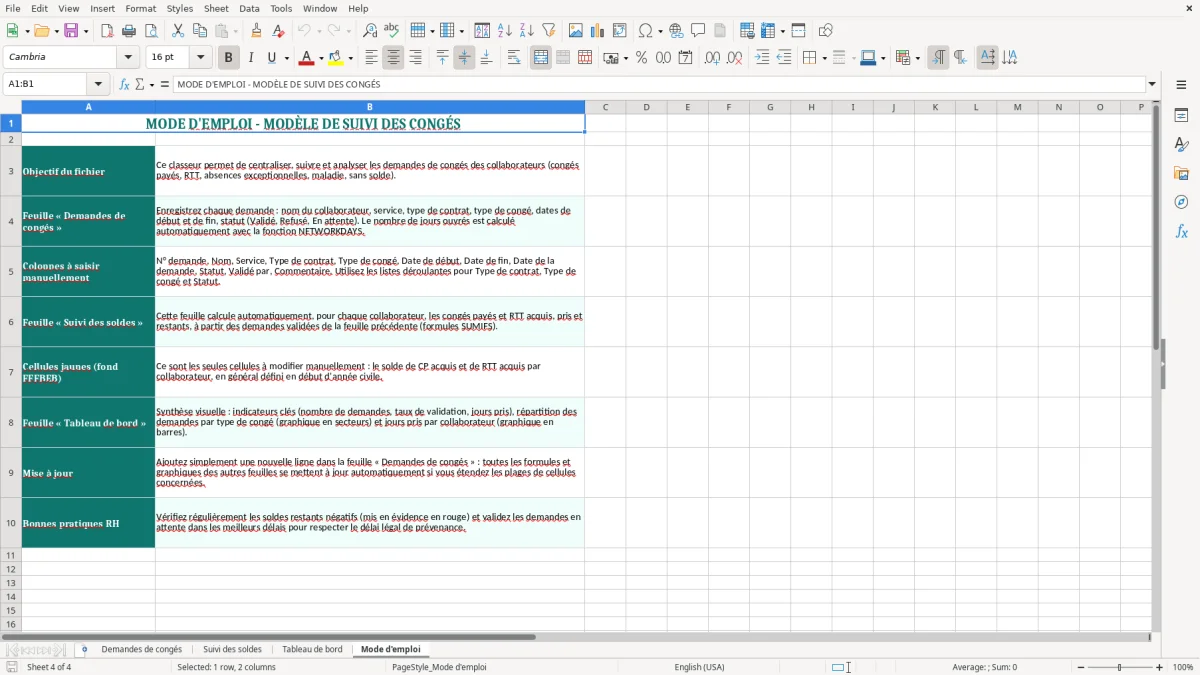1200x675 pixels.
Task: Toggle the AutoFilter funnel icon
Action: point(548,31)
